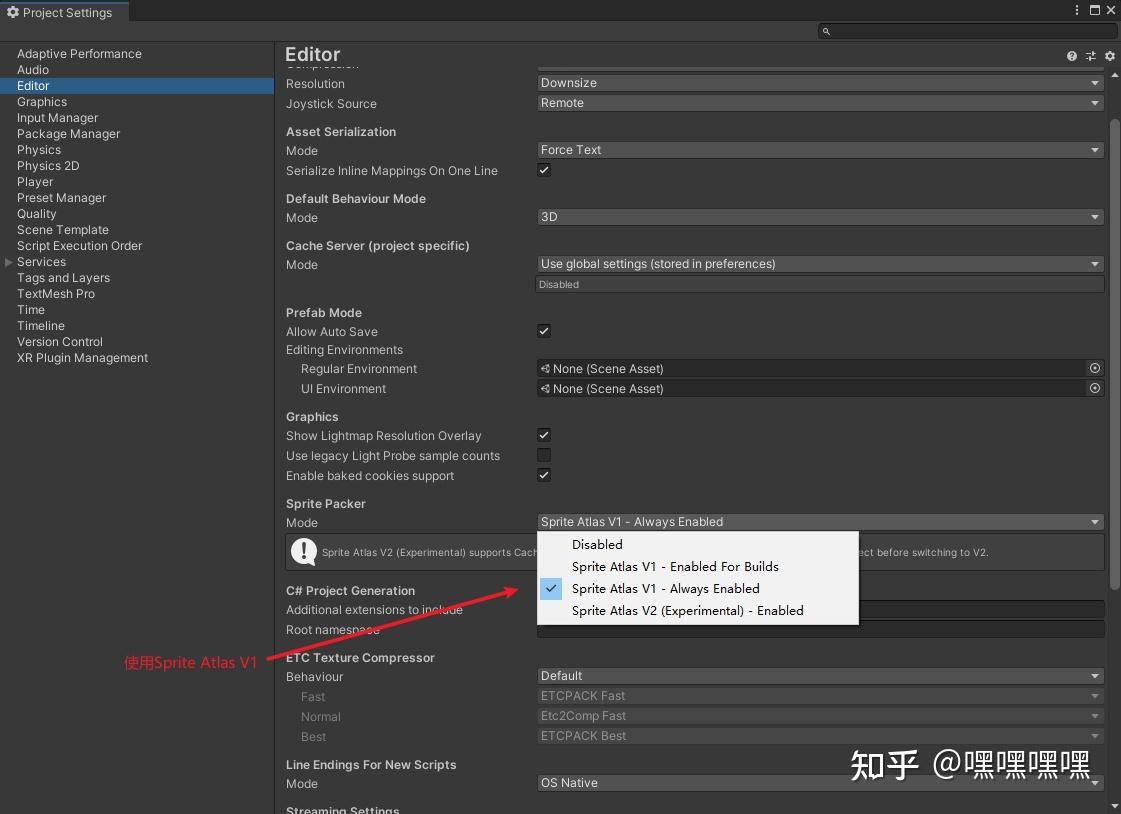Click the object picker for Regular Environment

click(x=1094, y=368)
